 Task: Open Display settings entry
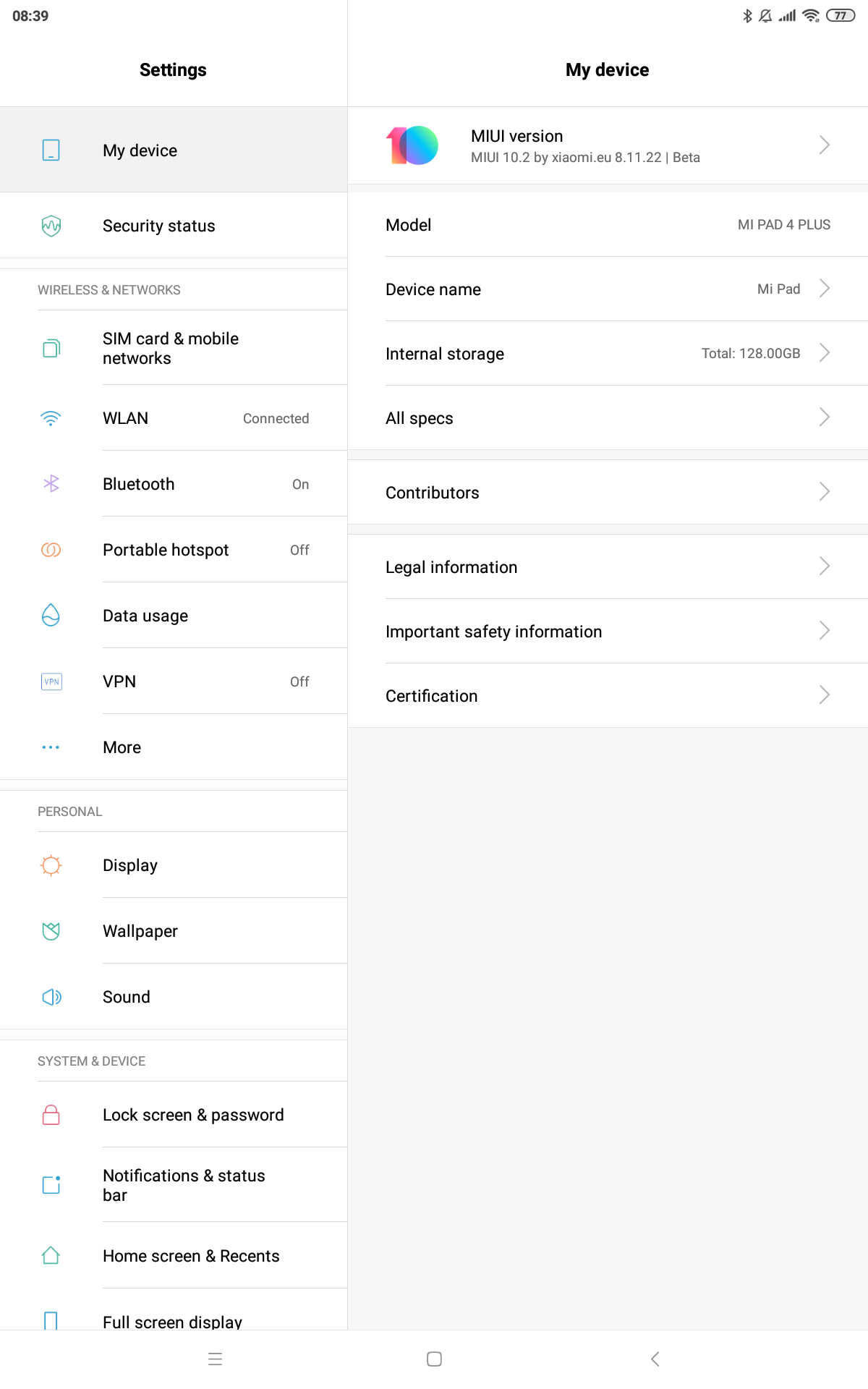click(174, 865)
